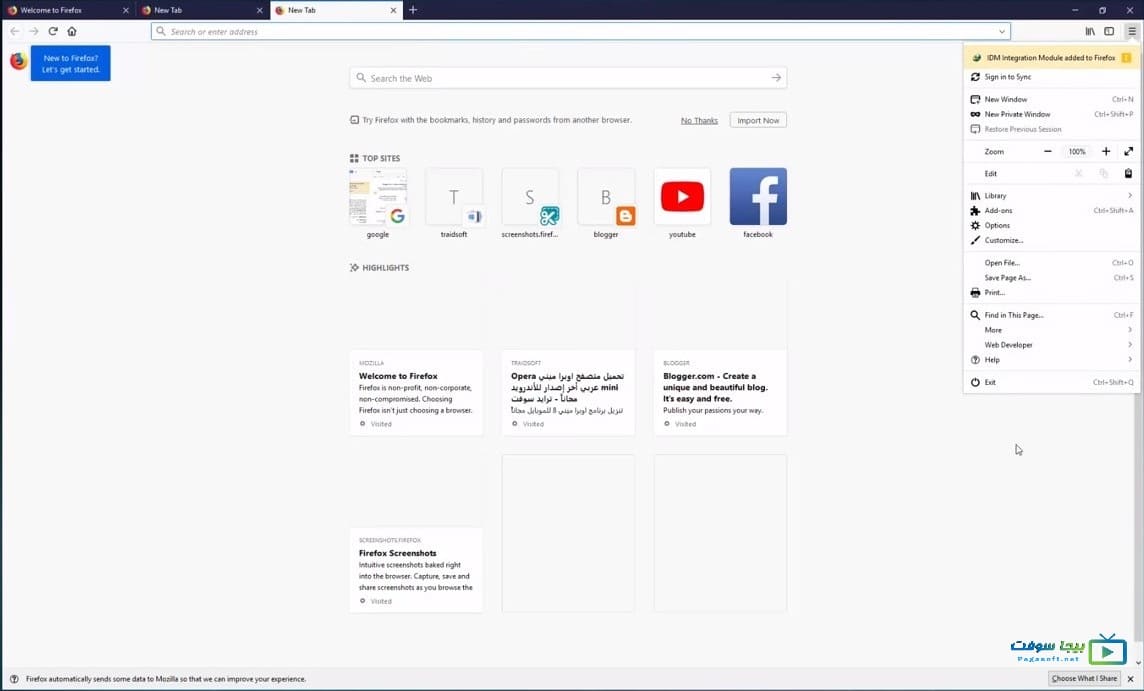Click IDM Integration Module notification
This screenshot has width=1144, height=691.
pos(1051,58)
